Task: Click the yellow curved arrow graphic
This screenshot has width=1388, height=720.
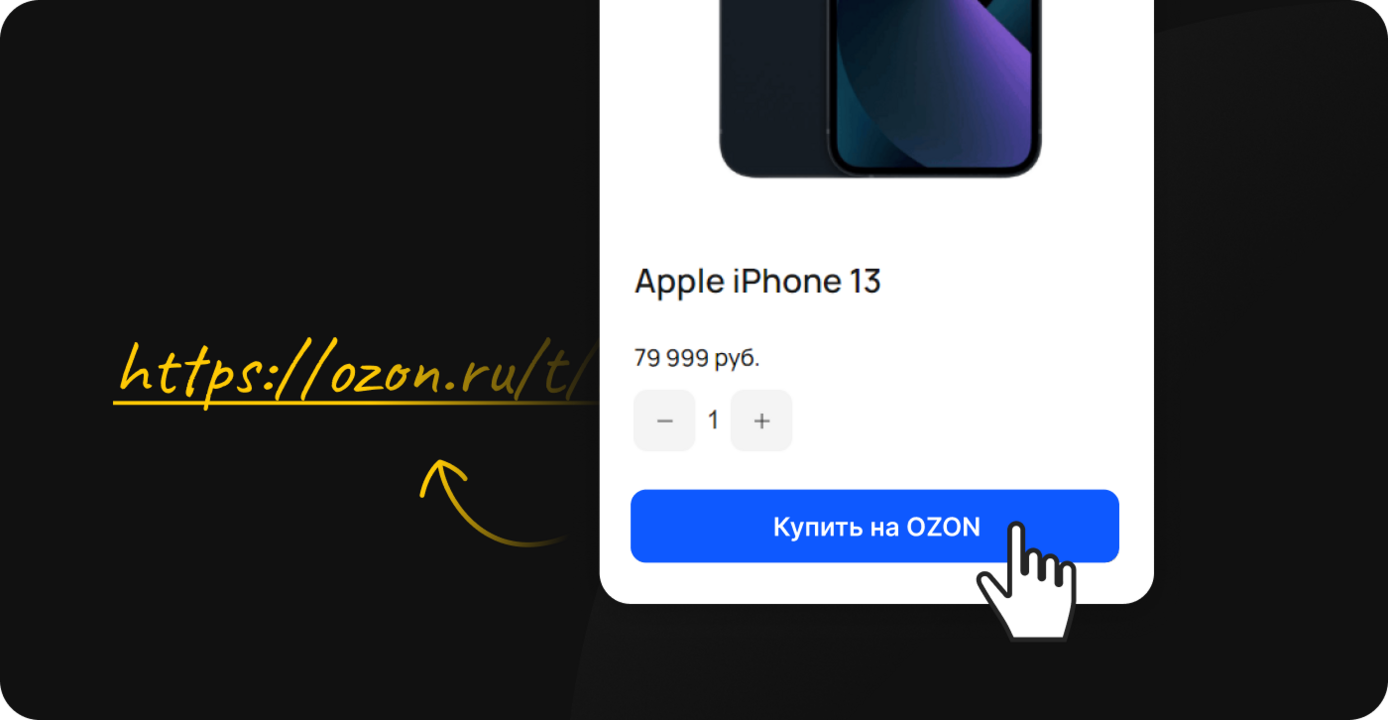Action: click(x=490, y=502)
